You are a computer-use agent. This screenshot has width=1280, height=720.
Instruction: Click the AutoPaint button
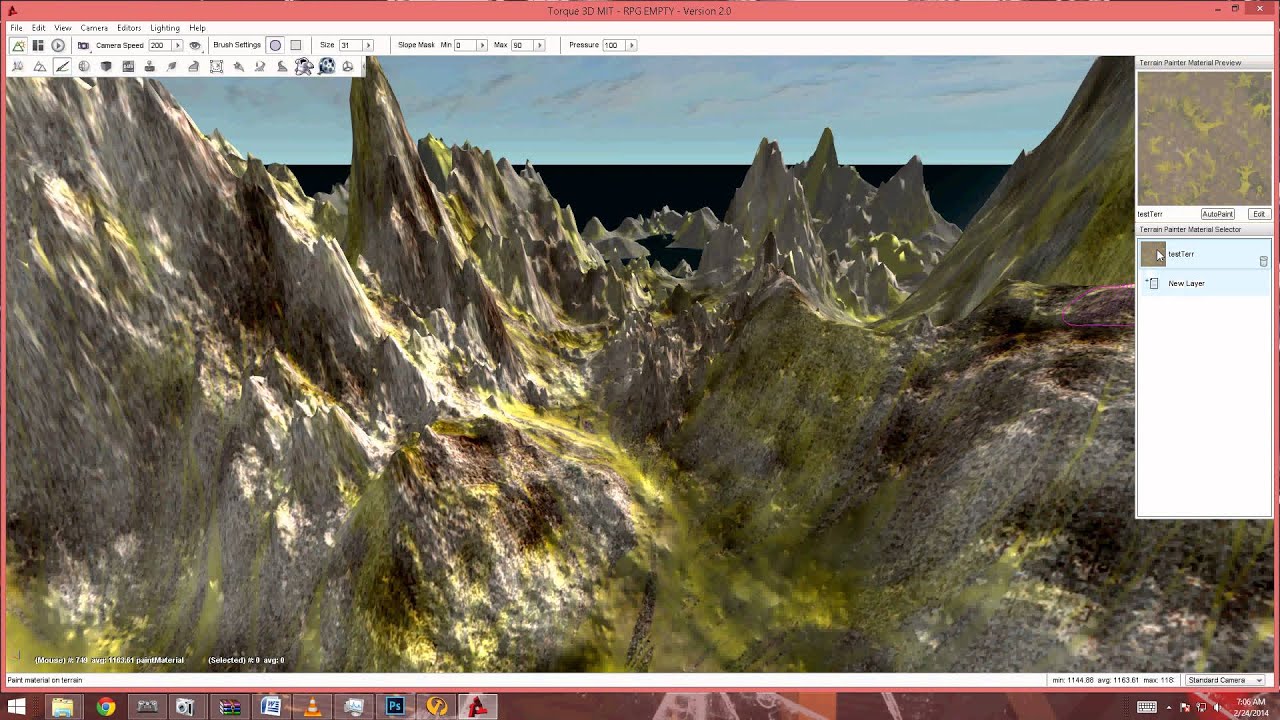pos(1217,214)
